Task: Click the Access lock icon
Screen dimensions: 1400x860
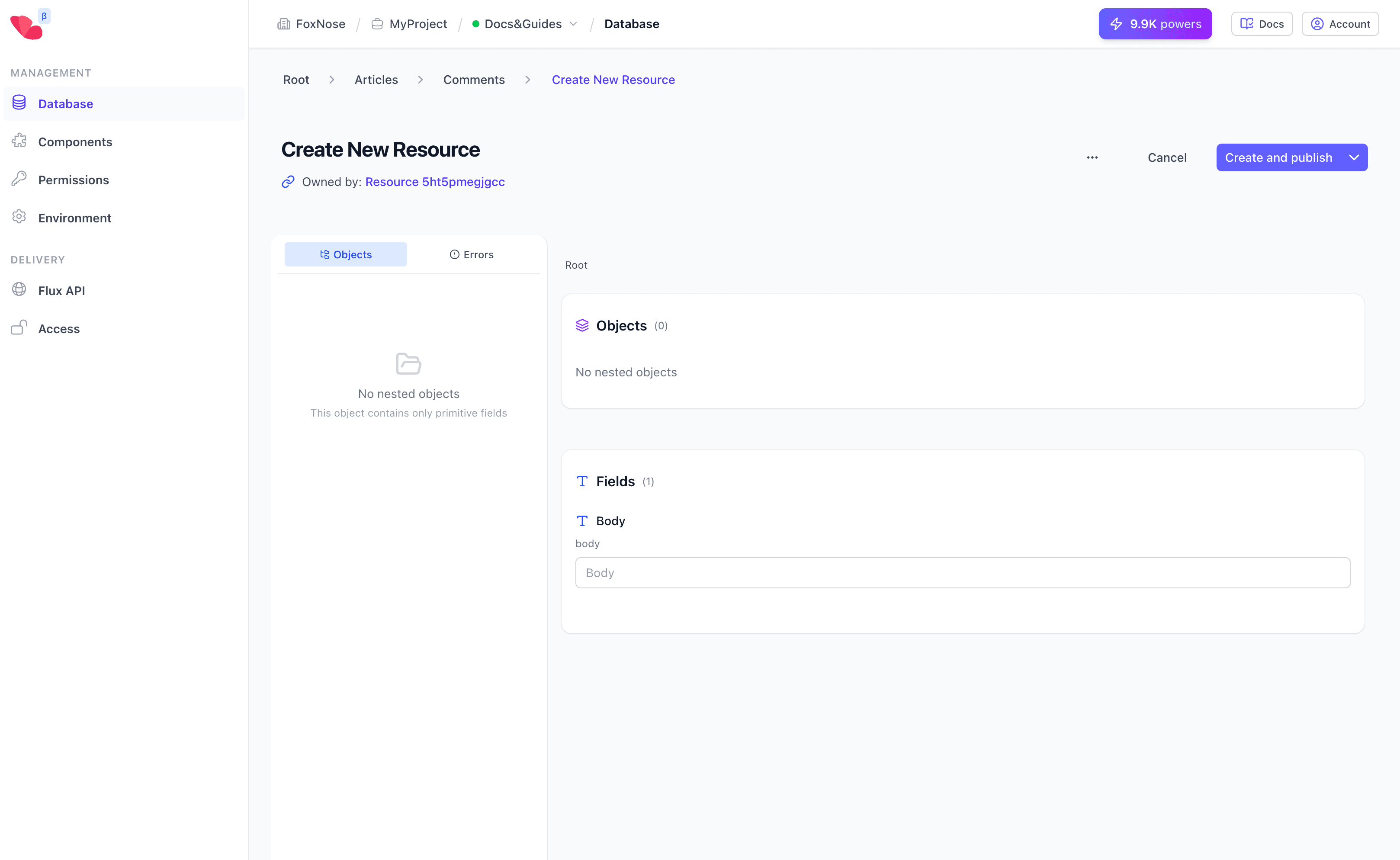Action: (x=19, y=327)
